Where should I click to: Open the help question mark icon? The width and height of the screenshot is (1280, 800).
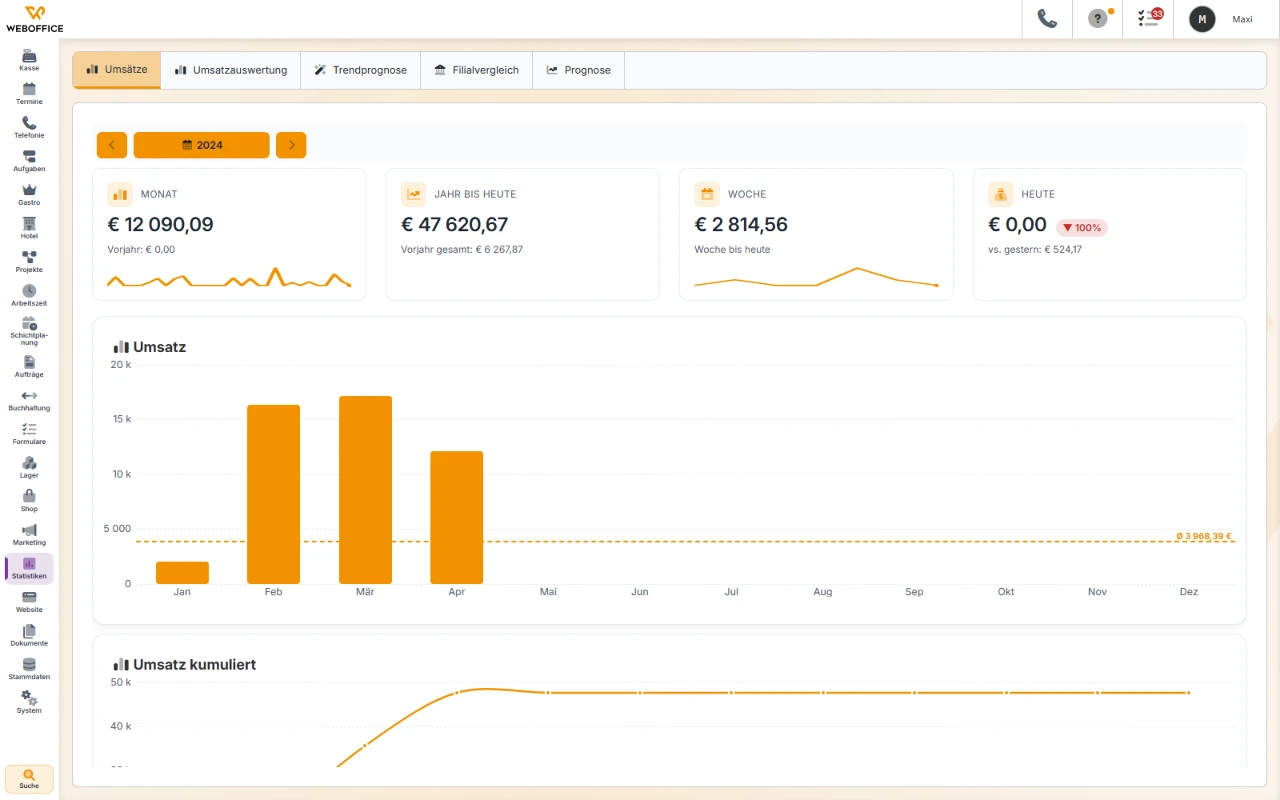1098,19
